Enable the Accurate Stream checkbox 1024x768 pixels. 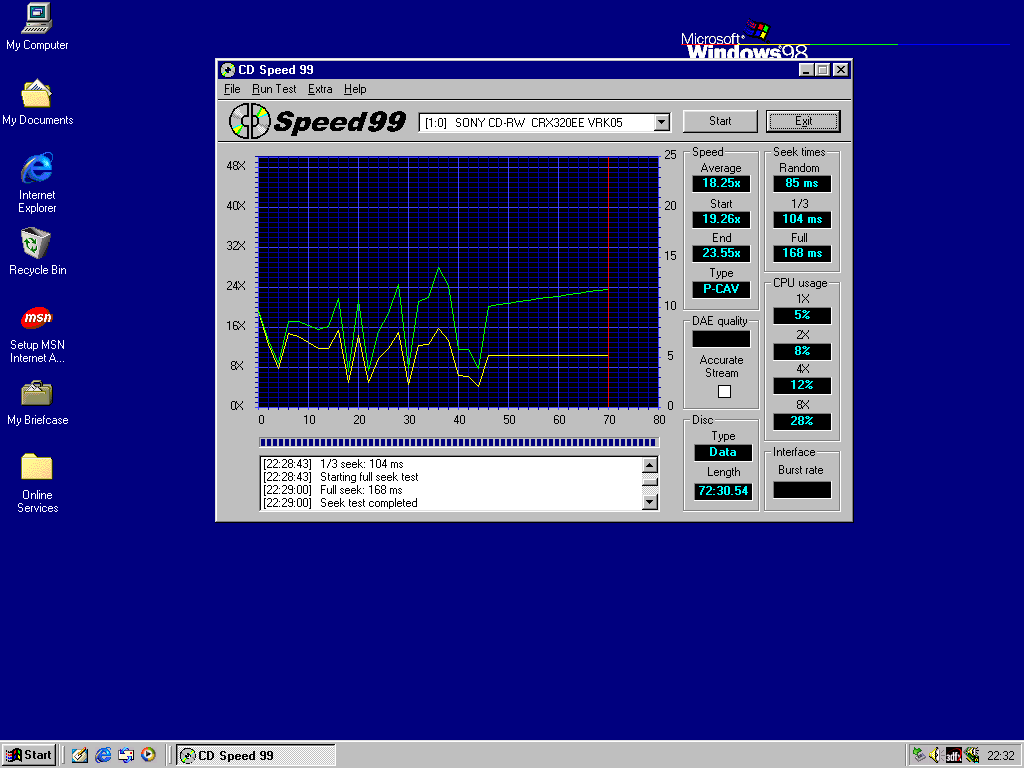(x=724, y=391)
